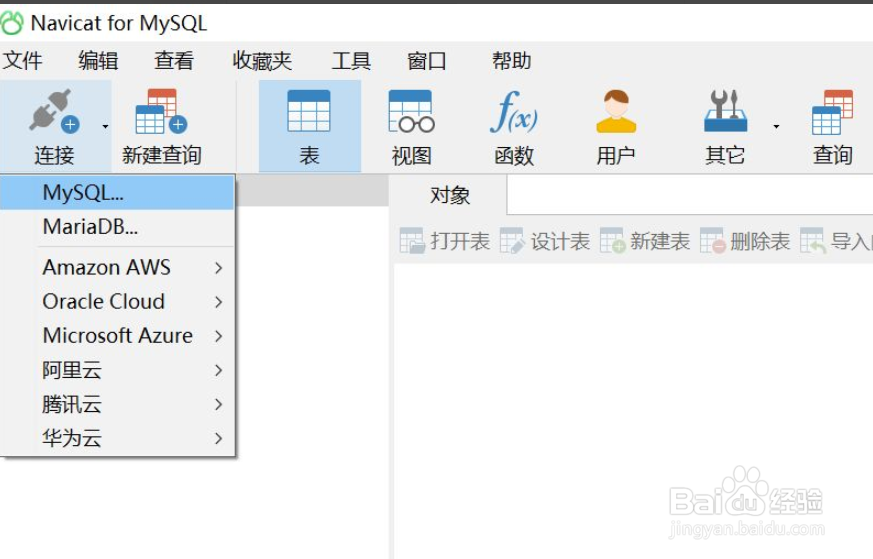This screenshot has height=559, width=873.
Task: Open the 工具 menu
Action: [x=351, y=60]
